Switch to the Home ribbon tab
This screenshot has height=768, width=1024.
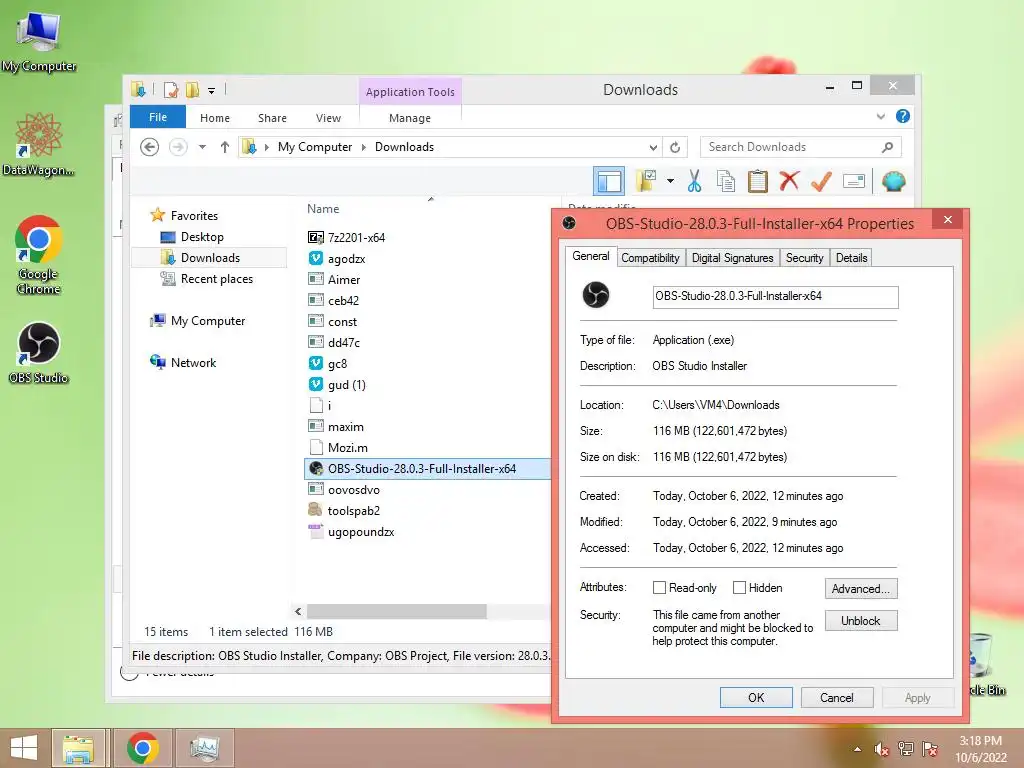(215, 118)
